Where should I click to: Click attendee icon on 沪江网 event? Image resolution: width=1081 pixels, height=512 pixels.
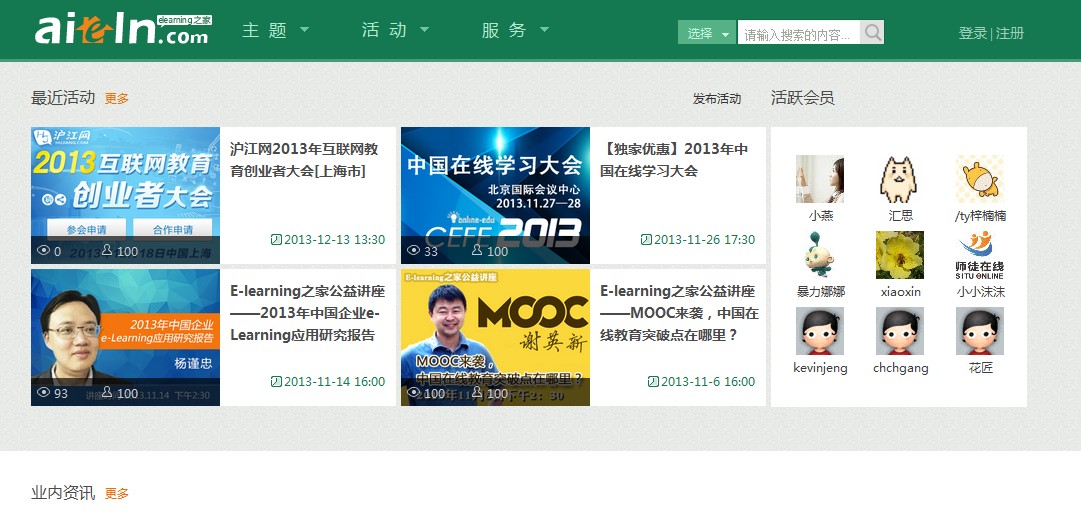click(107, 250)
